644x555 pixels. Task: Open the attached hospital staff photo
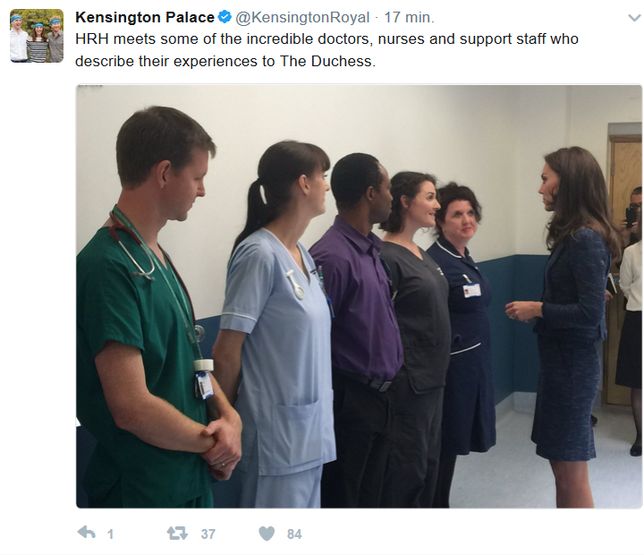[359, 296]
